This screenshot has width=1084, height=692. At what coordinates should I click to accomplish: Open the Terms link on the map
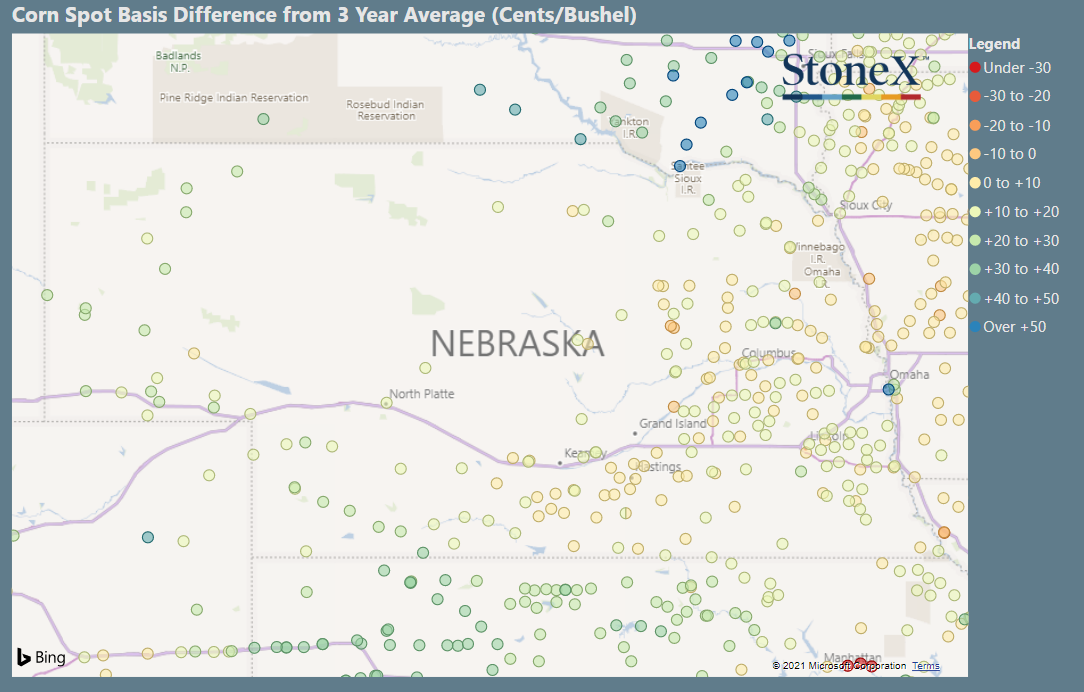[x=926, y=666]
